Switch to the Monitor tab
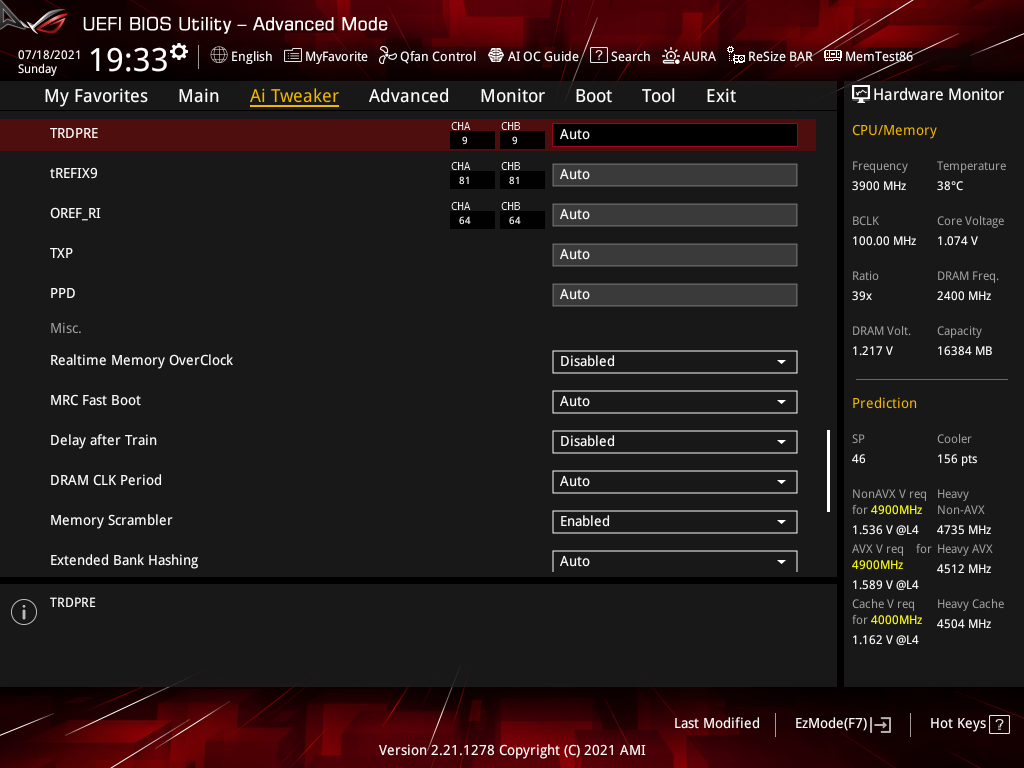Screen dimensions: 1024x768 click(512, 96)
